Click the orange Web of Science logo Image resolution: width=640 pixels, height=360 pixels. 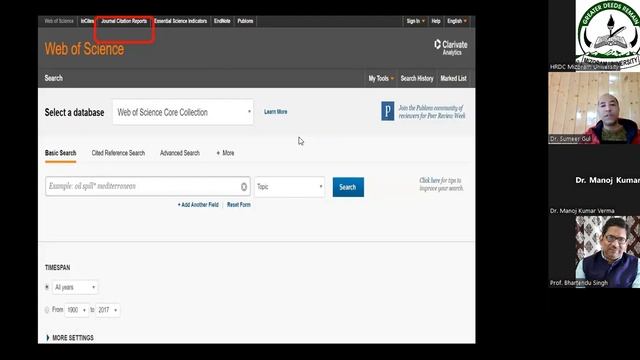pyautogui.click(x=84, y=49)
